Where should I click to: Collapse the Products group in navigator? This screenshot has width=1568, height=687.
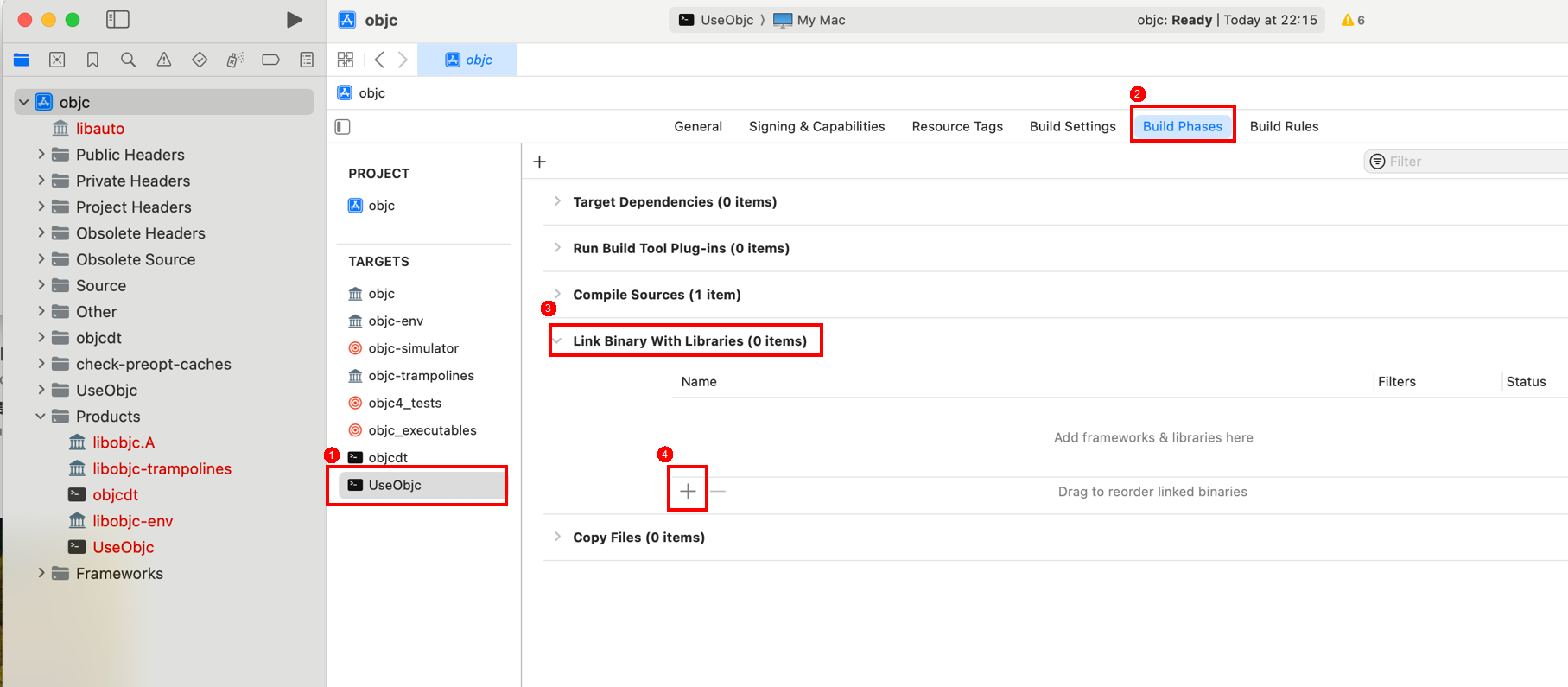(x=41, y=417)
